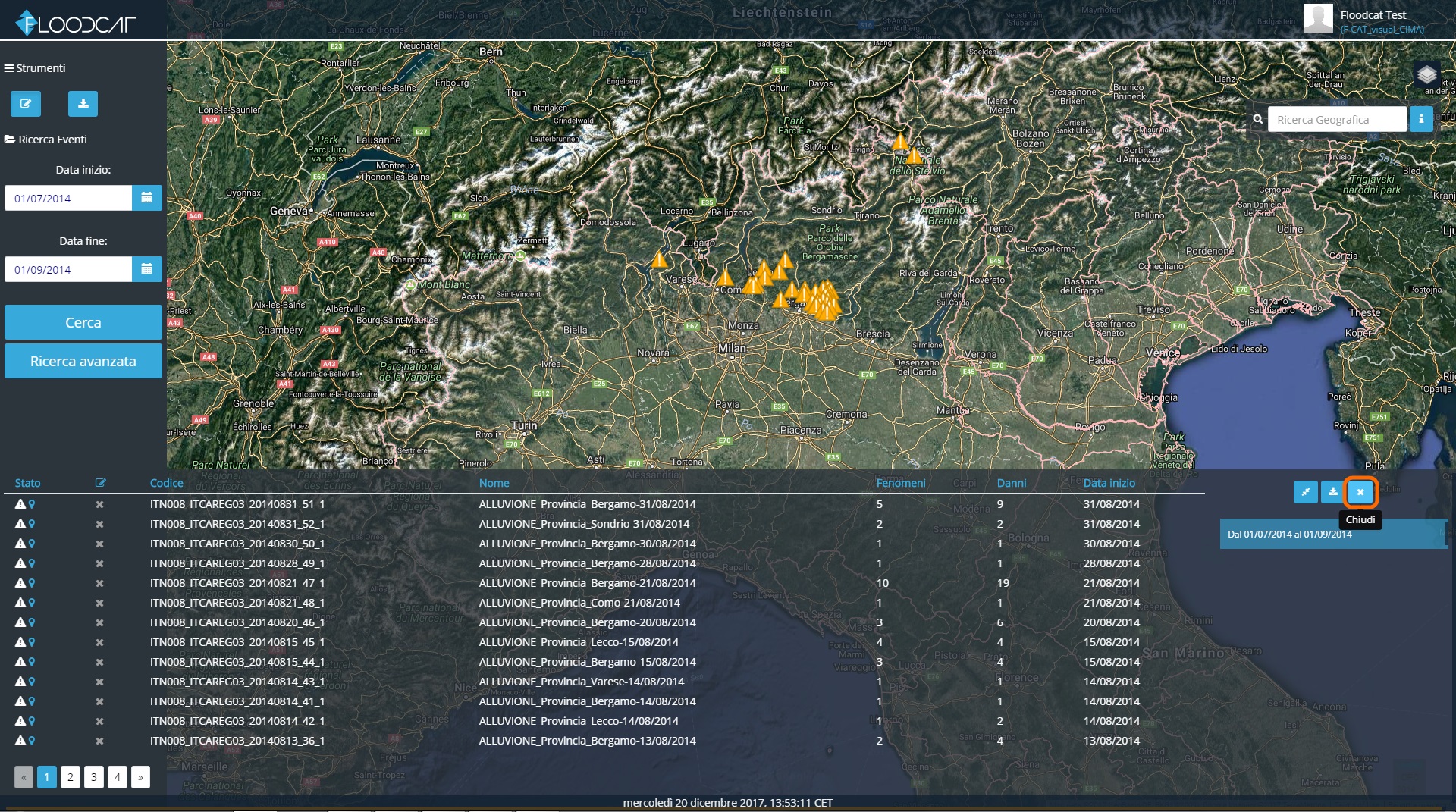Sort table by Codice column
This screenshot has height=812, width=1456.
pyautogui.click(x=167, y=483)
